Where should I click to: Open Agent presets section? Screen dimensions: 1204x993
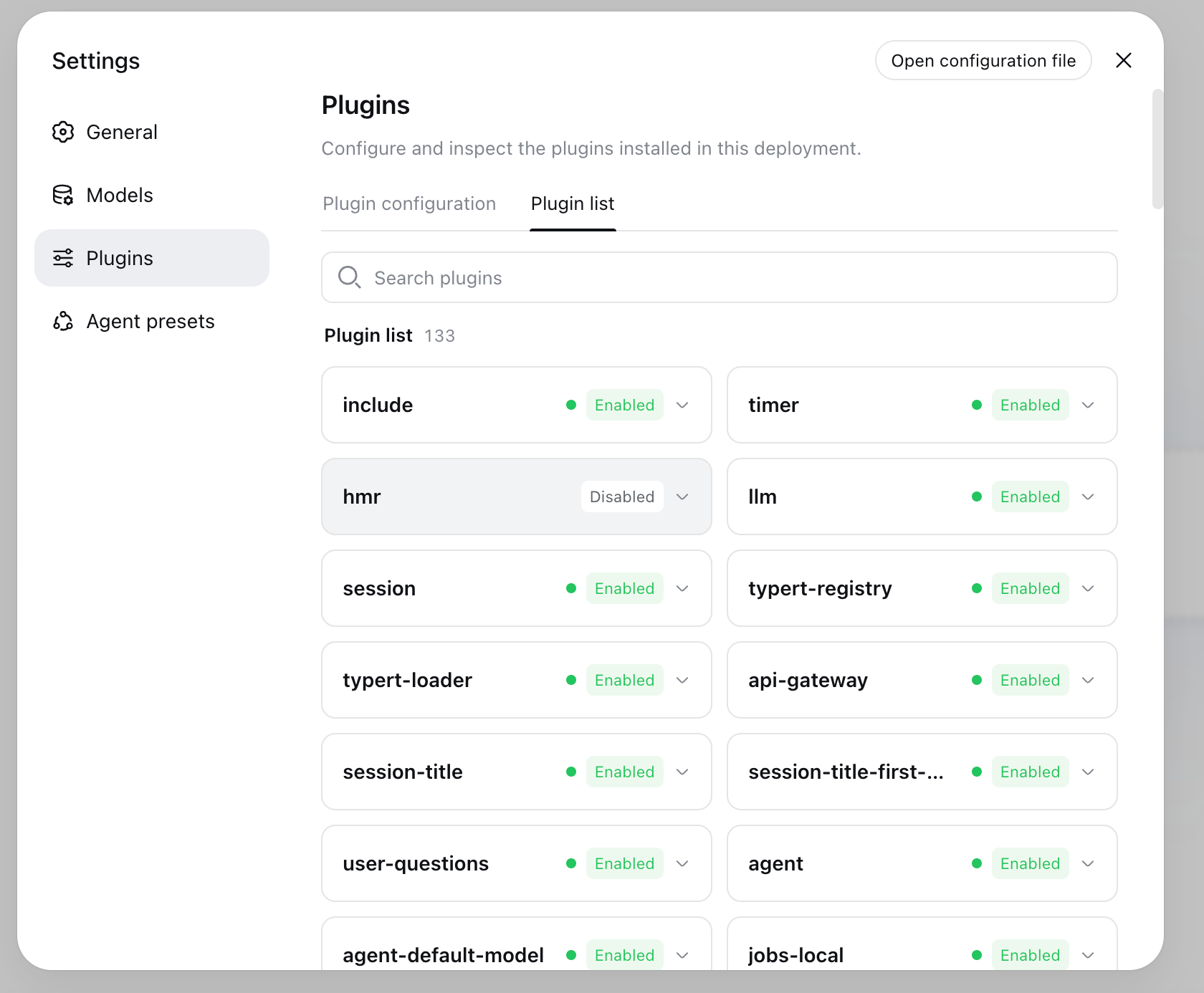pos(152,321)
